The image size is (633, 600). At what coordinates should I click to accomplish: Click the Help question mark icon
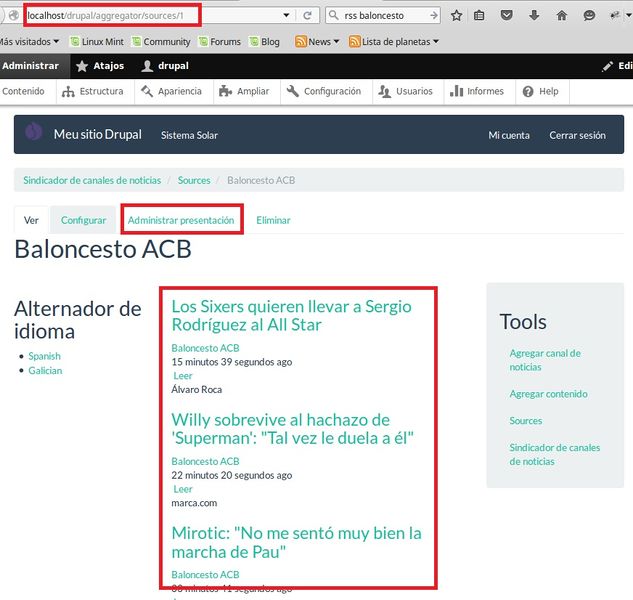point(528,92)
